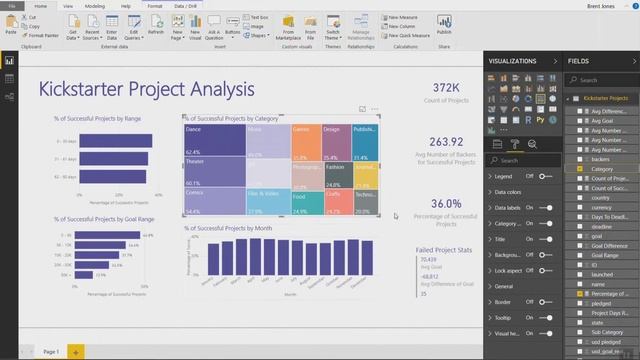Click Format Painter button

pos(40,36)
